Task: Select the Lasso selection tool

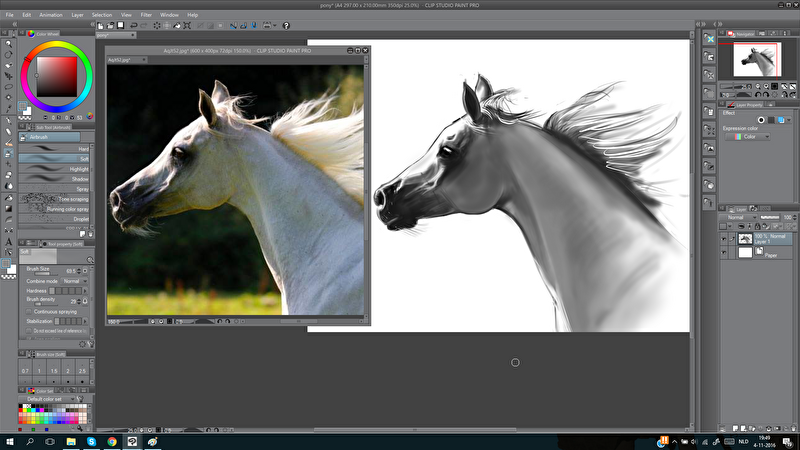Action: pyautogui.click(x=8, y=87)
